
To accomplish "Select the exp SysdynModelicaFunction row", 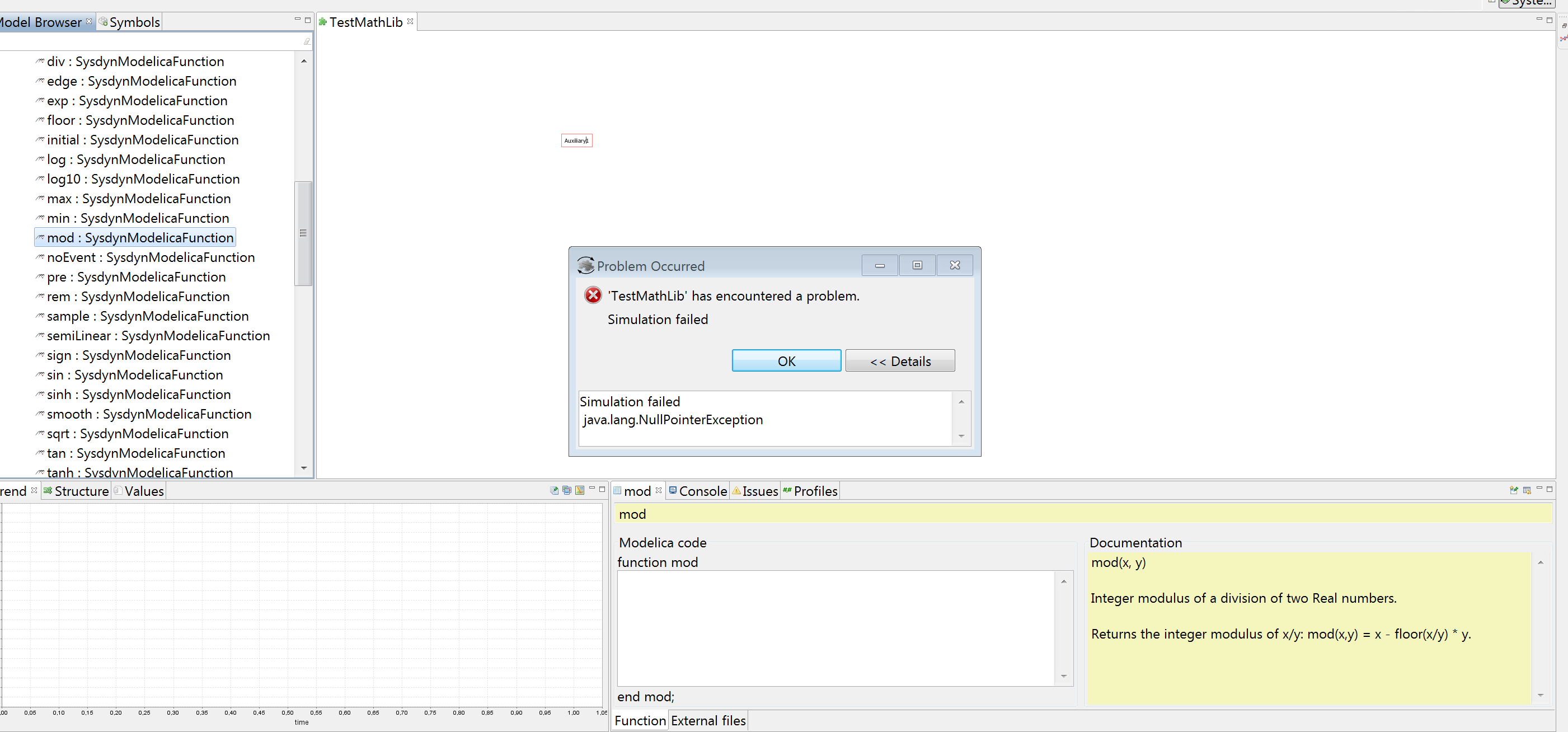I will pyautogui.click(x=132, y=100).
